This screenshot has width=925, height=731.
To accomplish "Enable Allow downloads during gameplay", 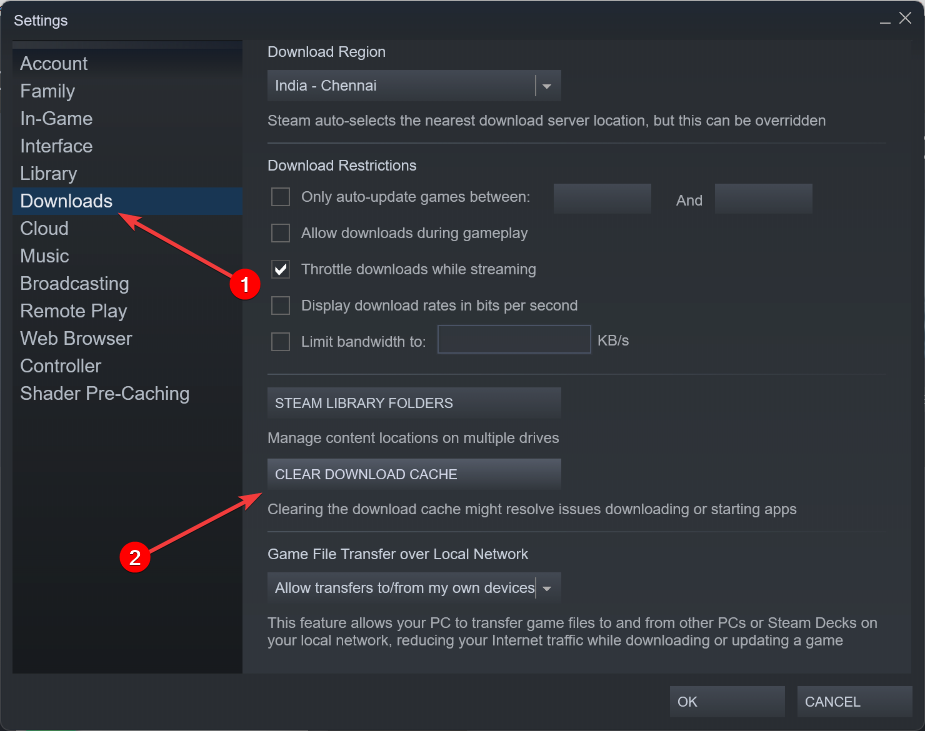I will coord(280,233).
